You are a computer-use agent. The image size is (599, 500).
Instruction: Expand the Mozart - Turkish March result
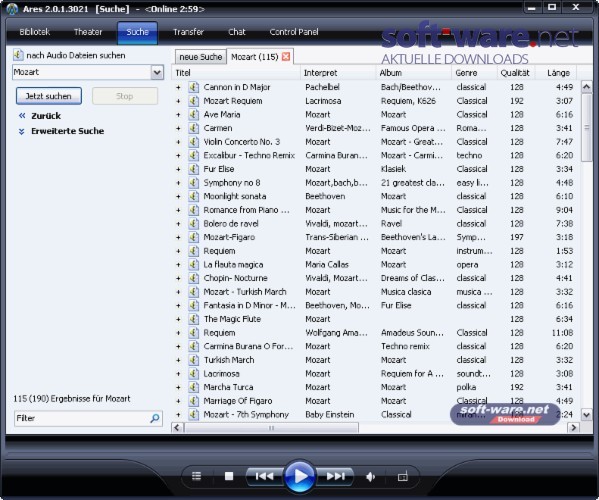tap(178, 292)
